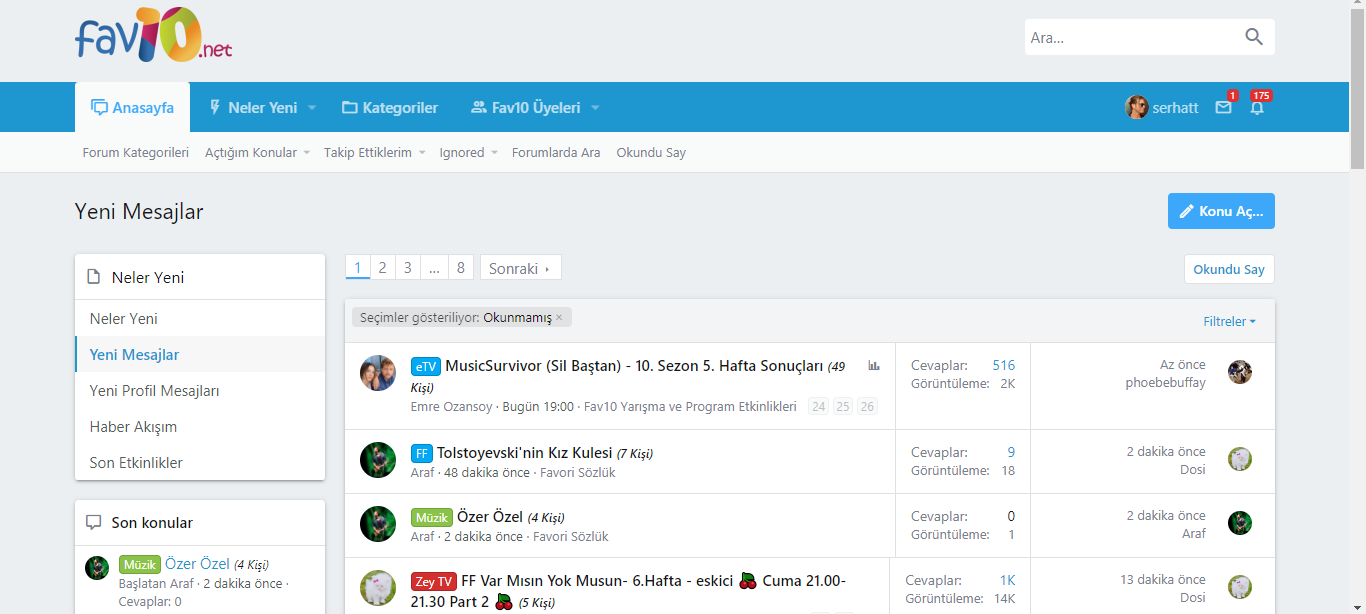Image resolution: width=1366 pixels, height=614 pixels.
Task: Click phoebebuffay's avatar in last reply column
Action: 1240,372
